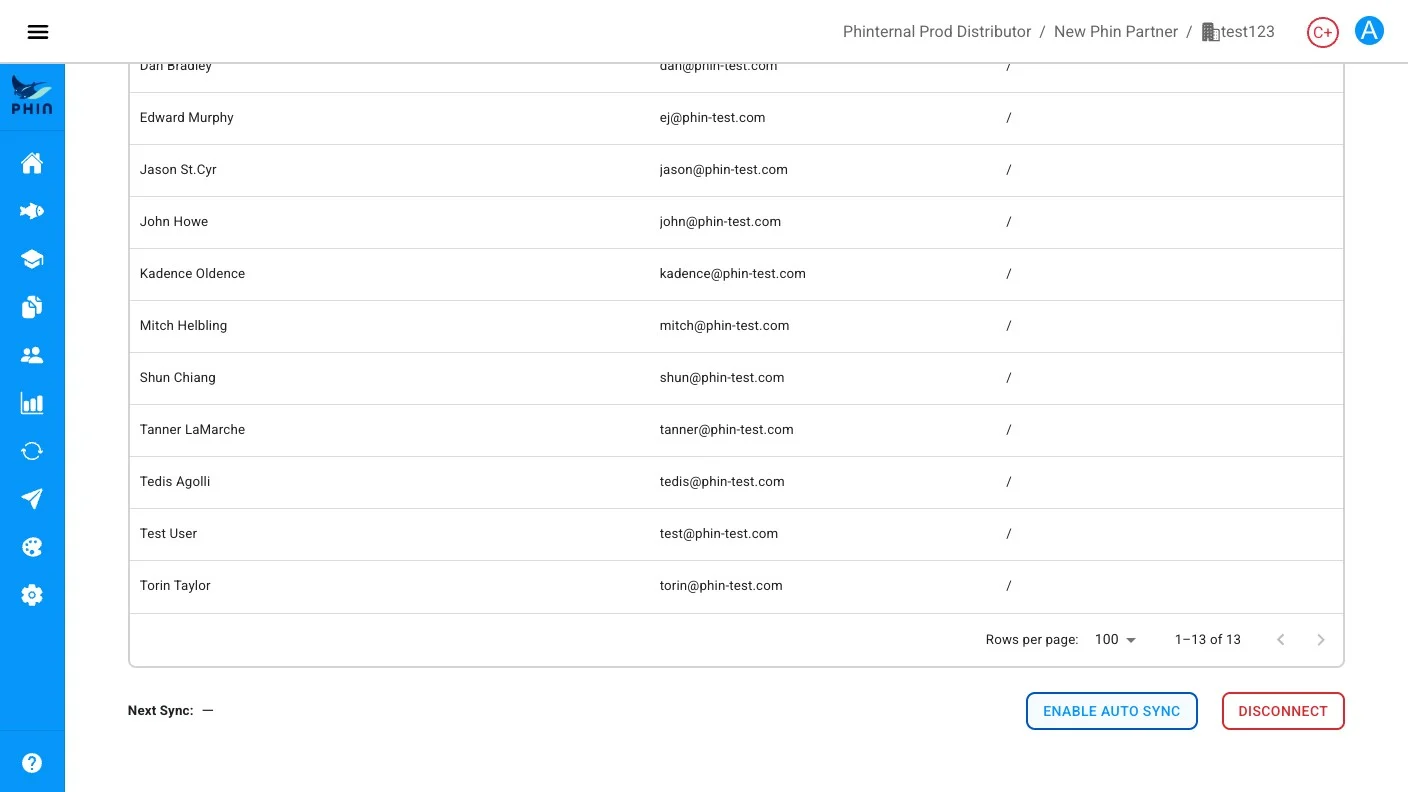Select the Torin Taylor name cell

(175, 586)
